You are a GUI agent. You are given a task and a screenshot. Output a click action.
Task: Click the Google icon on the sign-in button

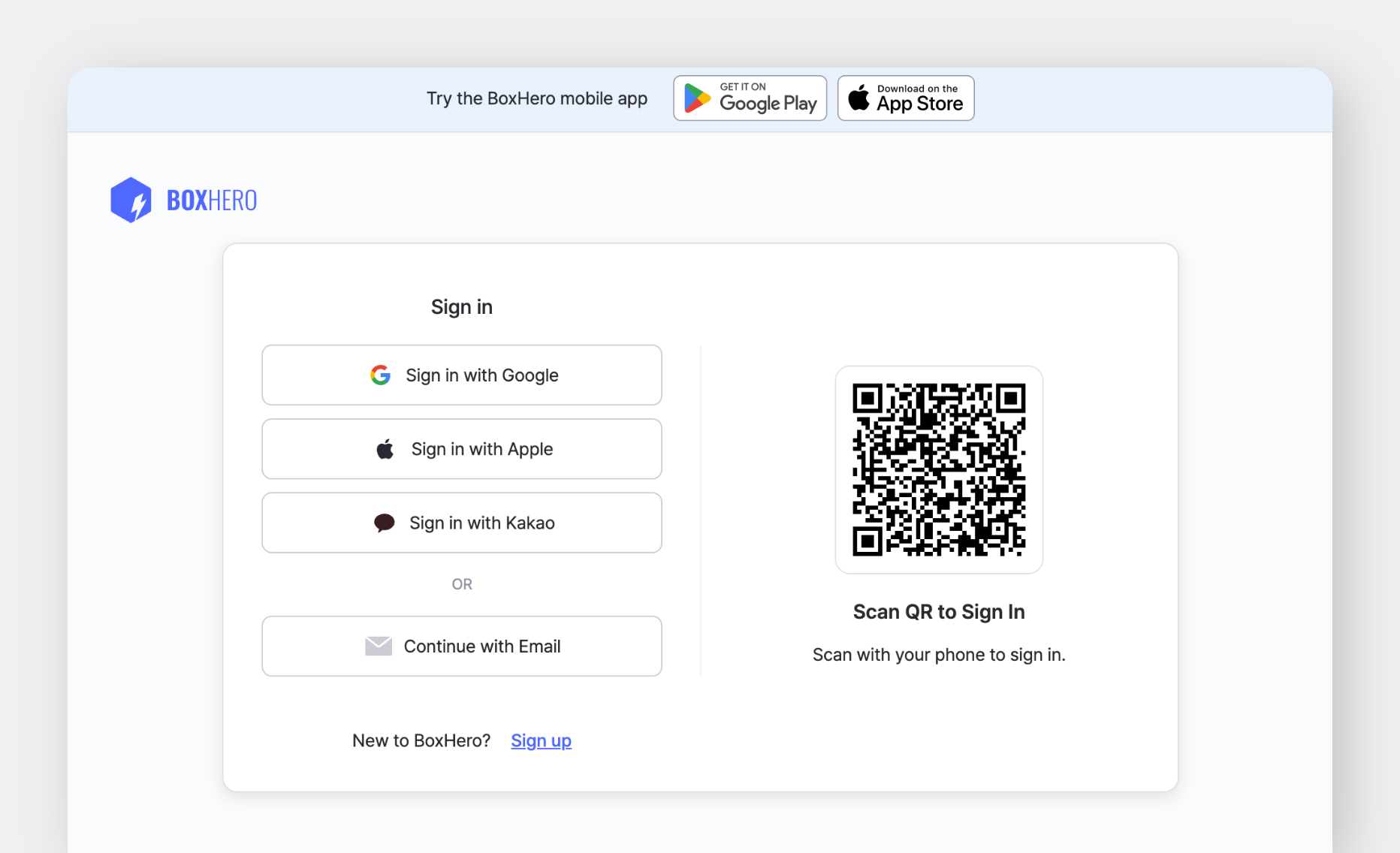tap(381, 375)
